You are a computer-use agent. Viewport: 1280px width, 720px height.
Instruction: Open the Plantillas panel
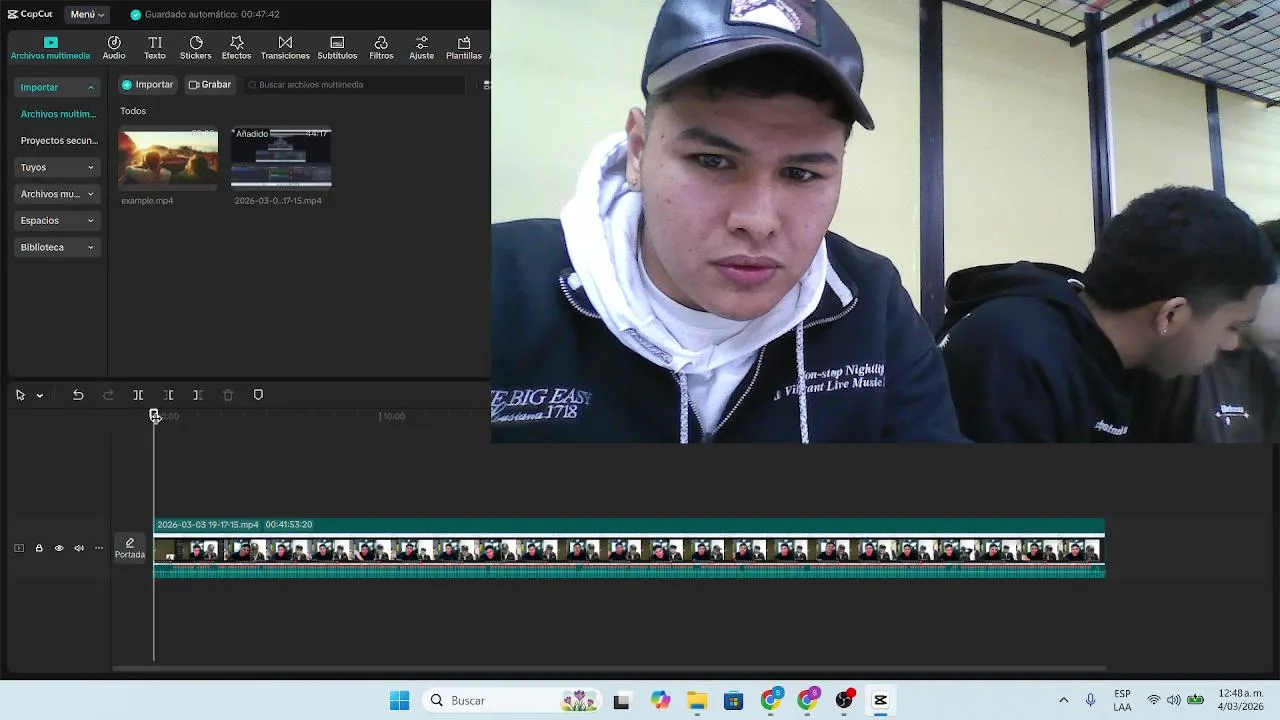point(464,47)
